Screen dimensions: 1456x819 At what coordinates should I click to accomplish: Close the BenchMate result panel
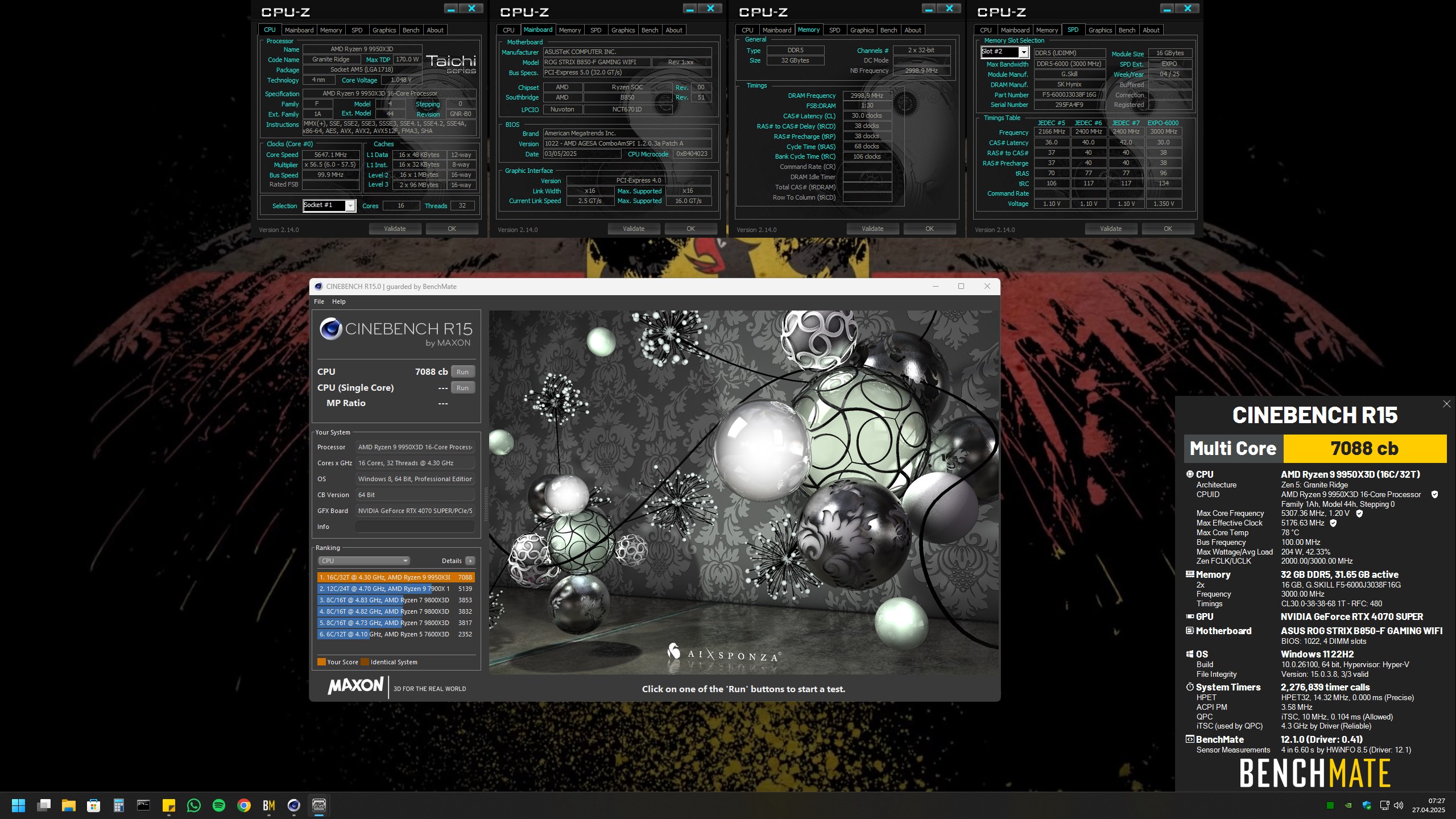pos(1447,404)
